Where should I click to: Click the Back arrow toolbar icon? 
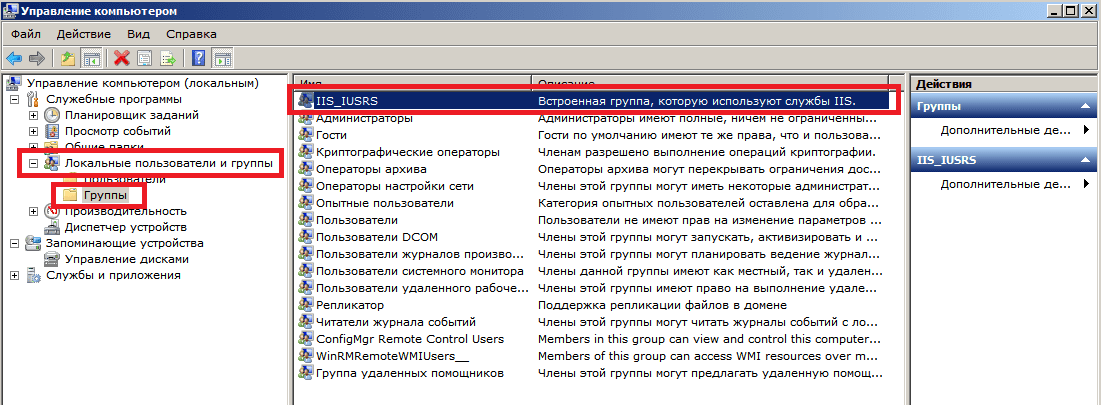coord(14,58)
